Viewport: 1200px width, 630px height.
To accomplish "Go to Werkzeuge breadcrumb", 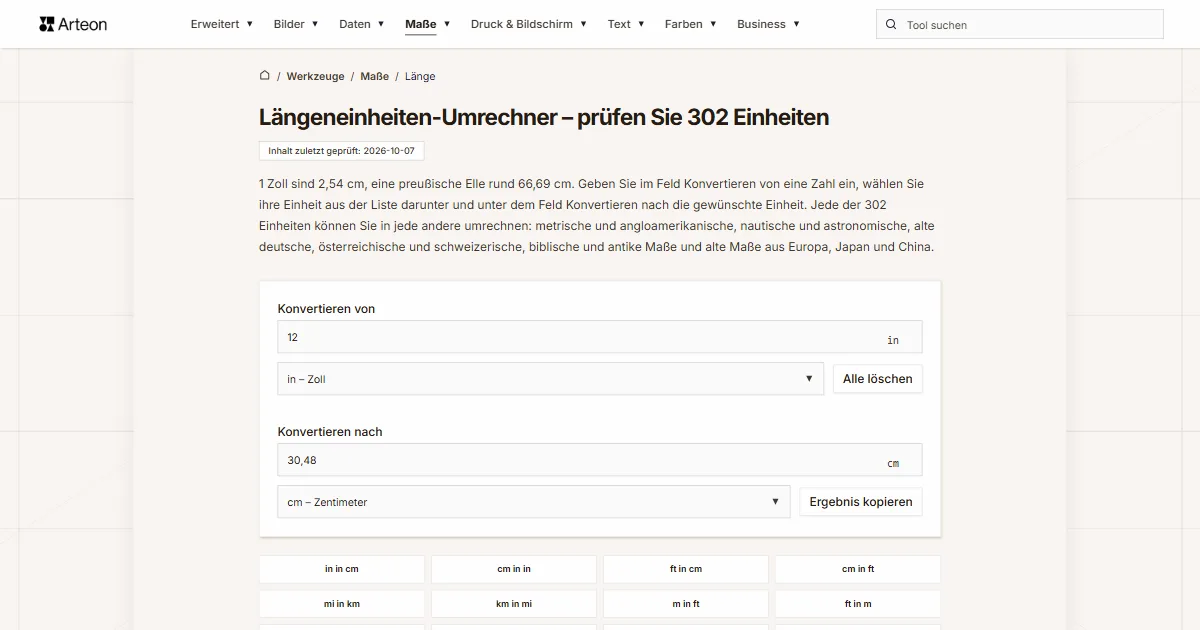I will pos(315,76).
